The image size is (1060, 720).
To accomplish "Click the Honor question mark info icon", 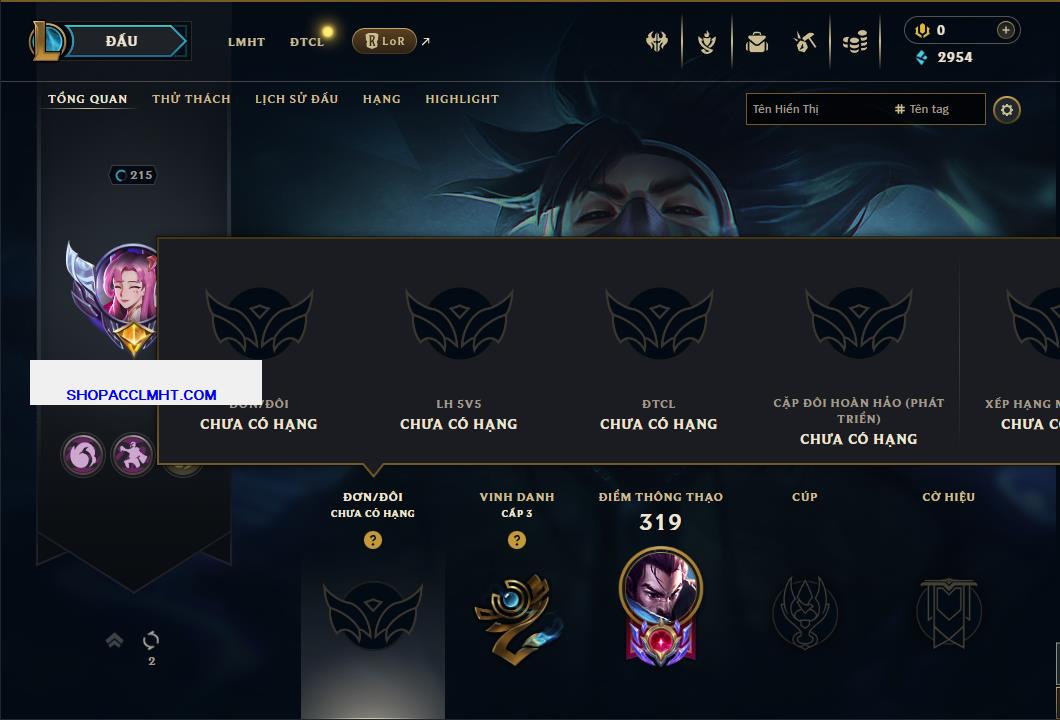I will (516, 539).
